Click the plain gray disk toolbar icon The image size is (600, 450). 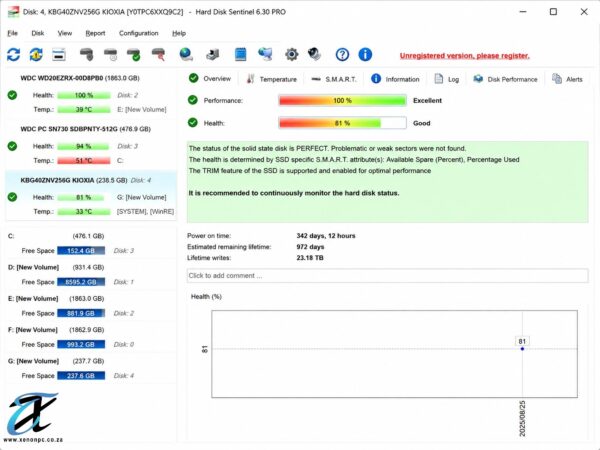(x=86, y=55)
